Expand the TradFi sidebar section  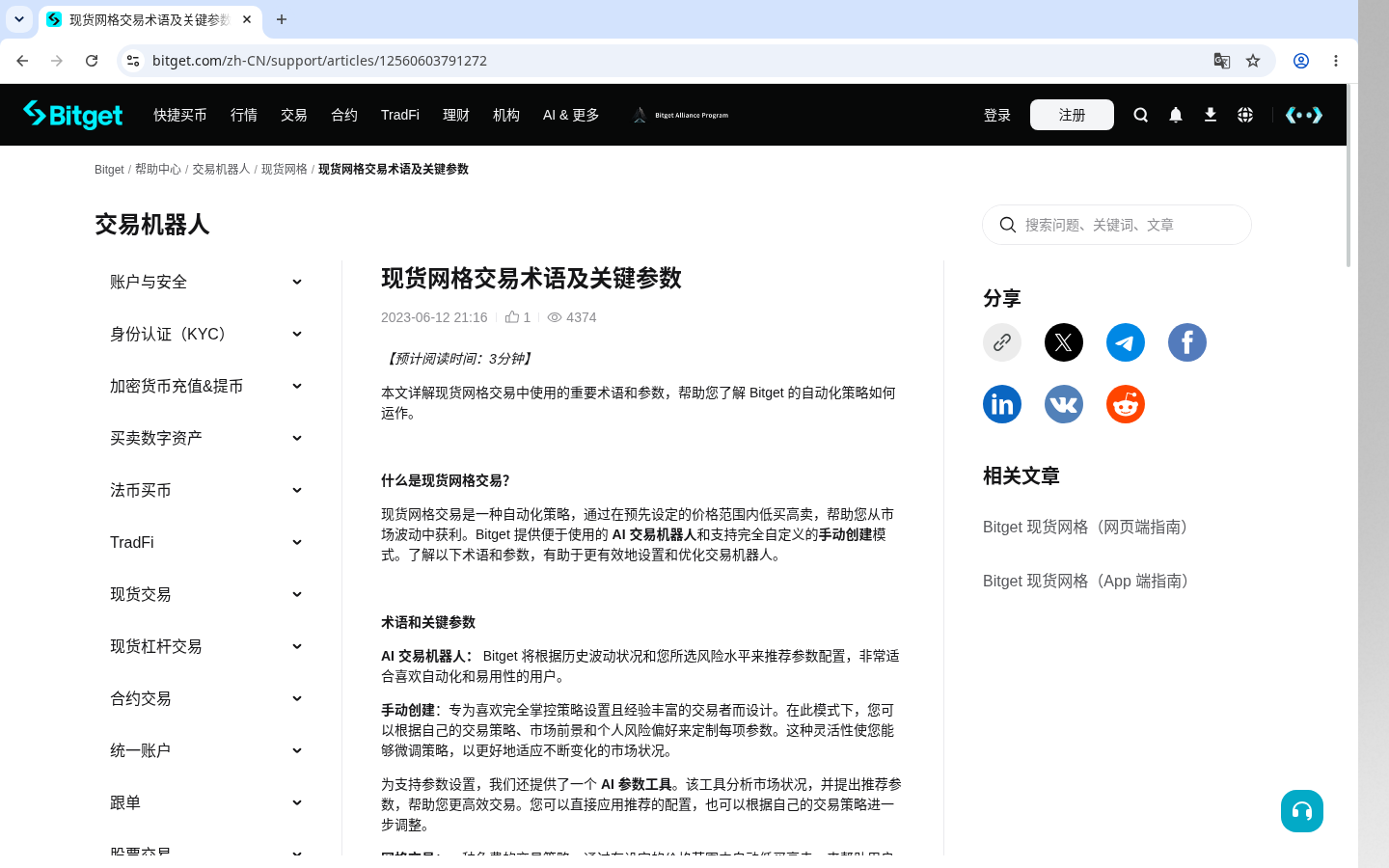click(x=206, y=542)
